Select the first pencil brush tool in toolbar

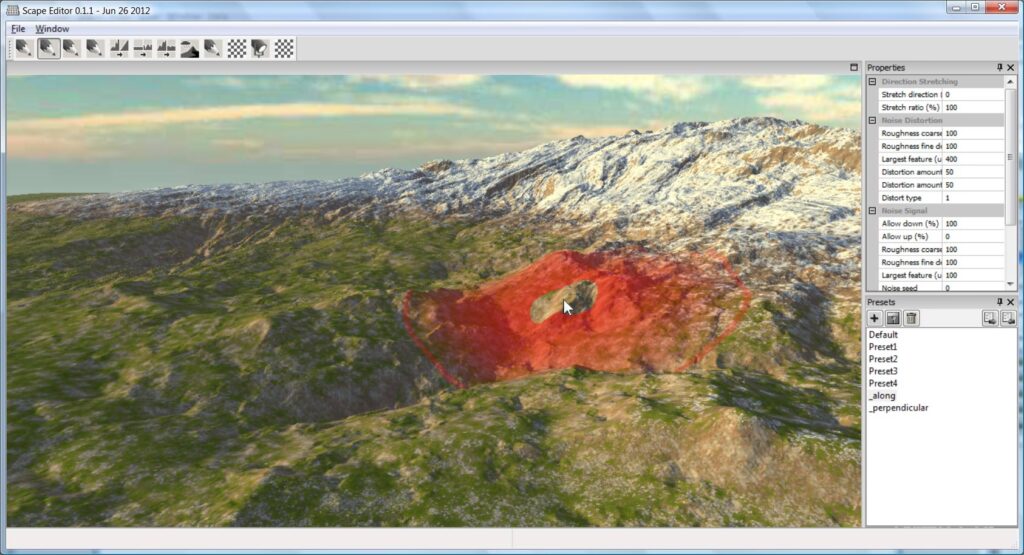click(24, 48)
